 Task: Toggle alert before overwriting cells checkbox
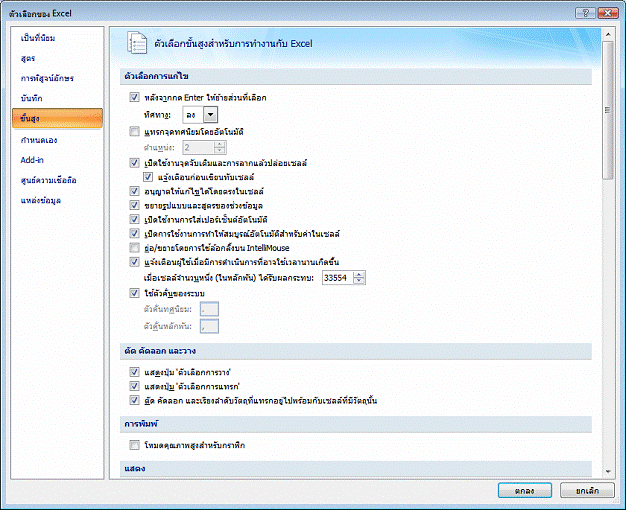[x=148, y=177]
